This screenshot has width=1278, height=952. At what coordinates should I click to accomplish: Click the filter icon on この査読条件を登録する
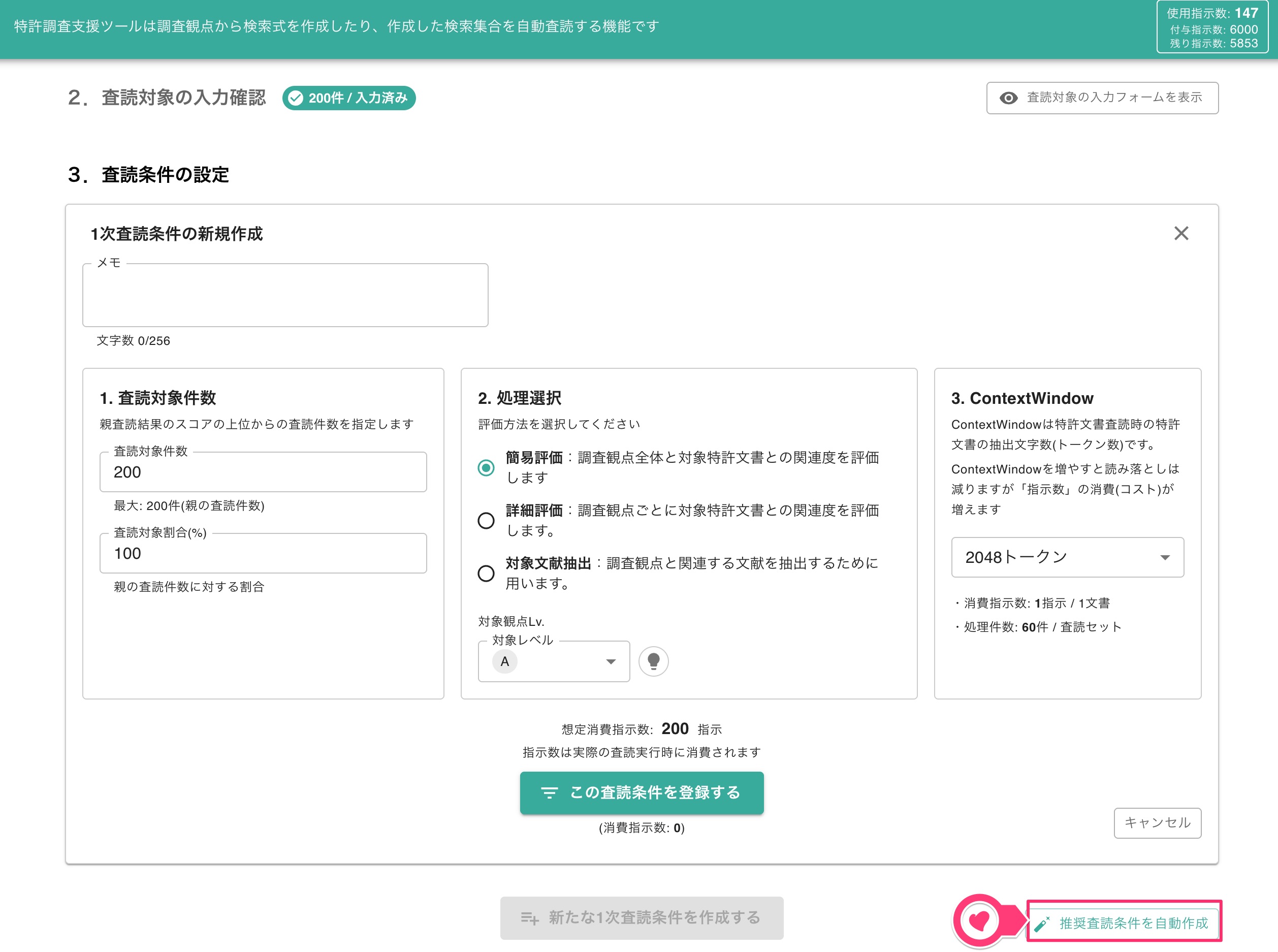[x=549, y=793]
